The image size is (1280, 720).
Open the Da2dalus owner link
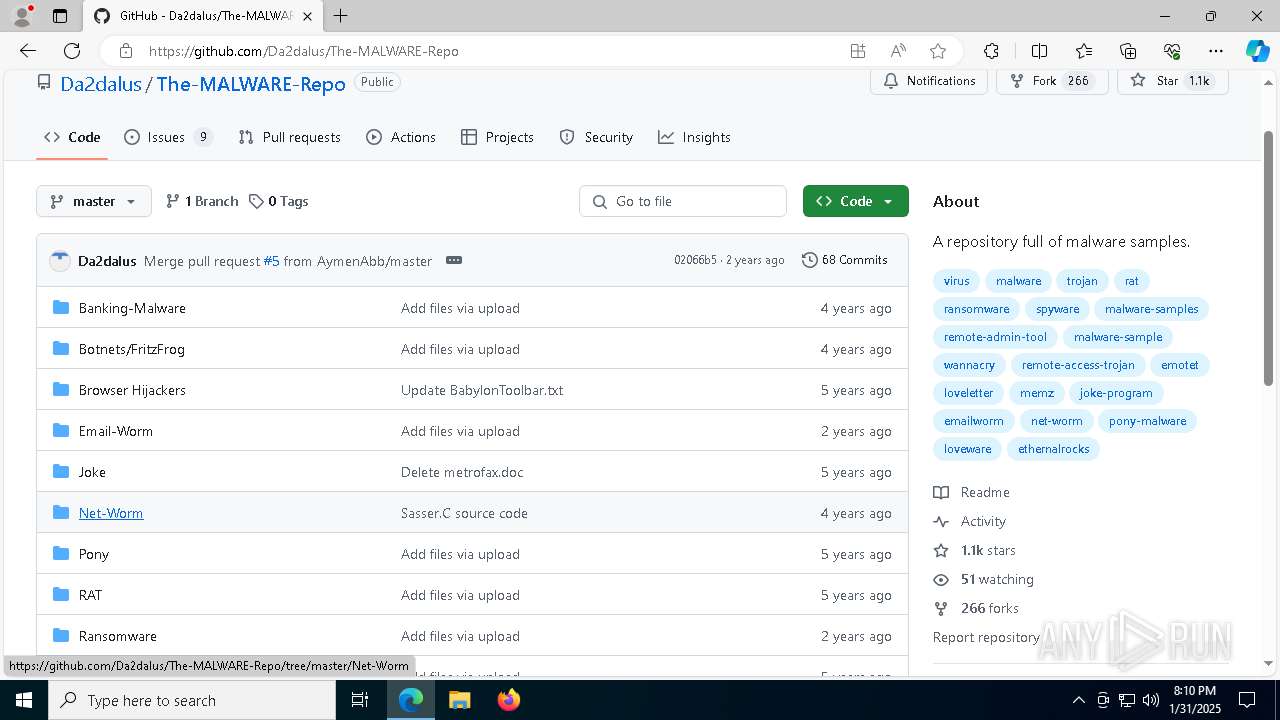point(101,84)
